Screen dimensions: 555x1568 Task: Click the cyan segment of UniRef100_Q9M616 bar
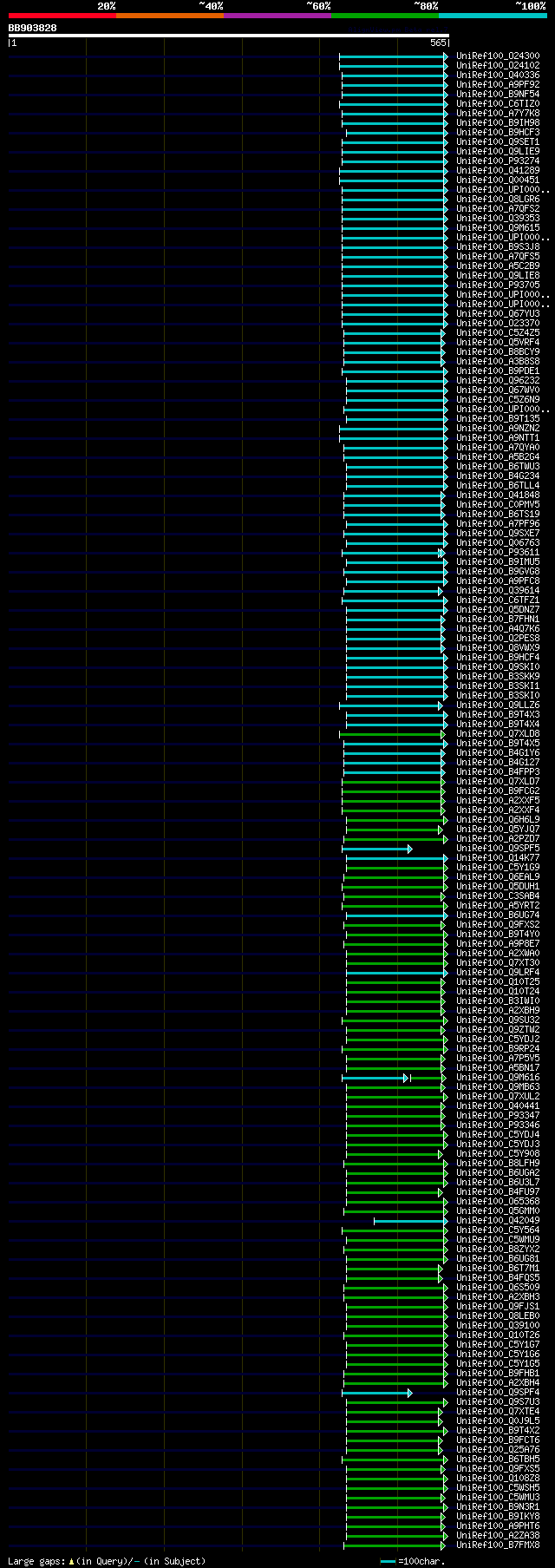click(374, 1078)
